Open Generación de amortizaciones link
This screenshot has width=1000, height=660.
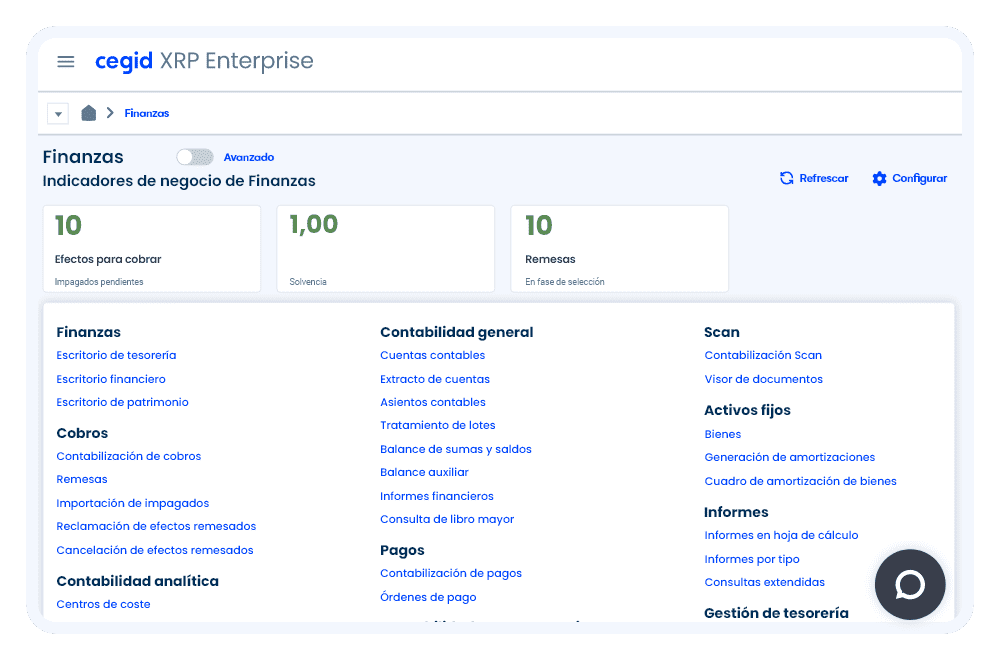(x=789, y=457)
